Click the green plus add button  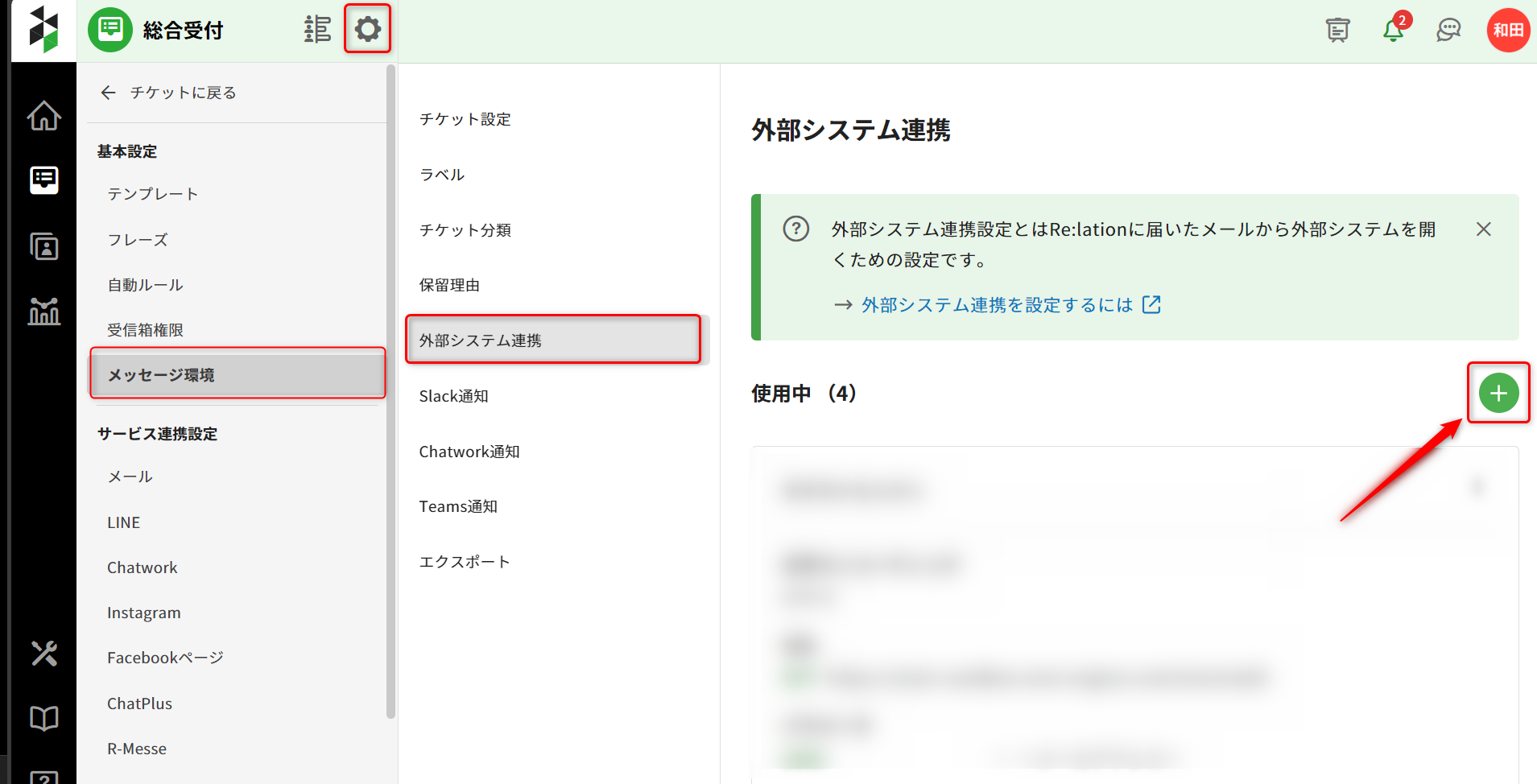1498,393
